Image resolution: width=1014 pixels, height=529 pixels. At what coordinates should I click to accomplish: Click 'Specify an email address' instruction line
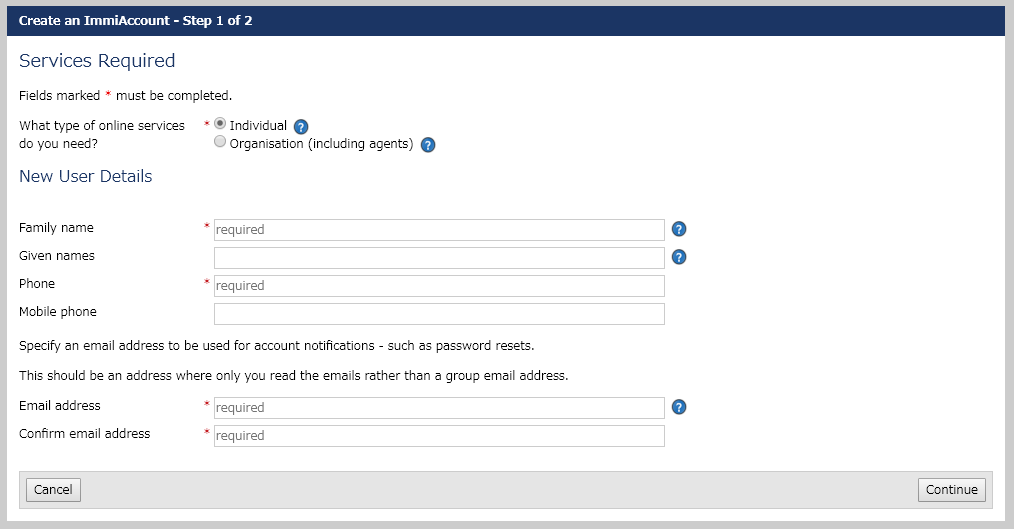coord(276,345)
